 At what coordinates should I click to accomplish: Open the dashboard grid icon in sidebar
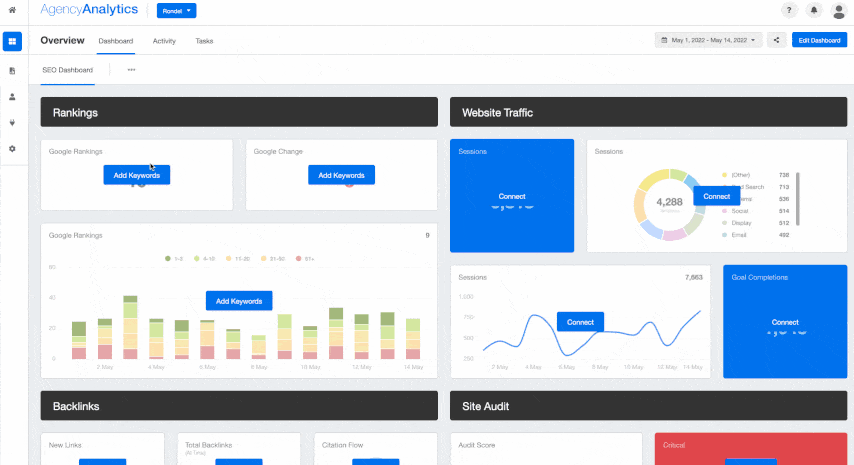point(12,41)
